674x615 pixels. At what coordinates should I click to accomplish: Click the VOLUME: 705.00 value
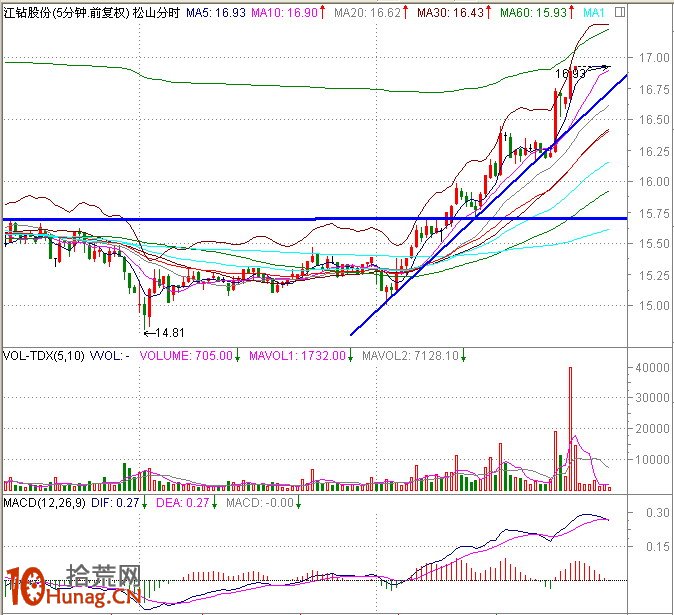click(187, 356)
